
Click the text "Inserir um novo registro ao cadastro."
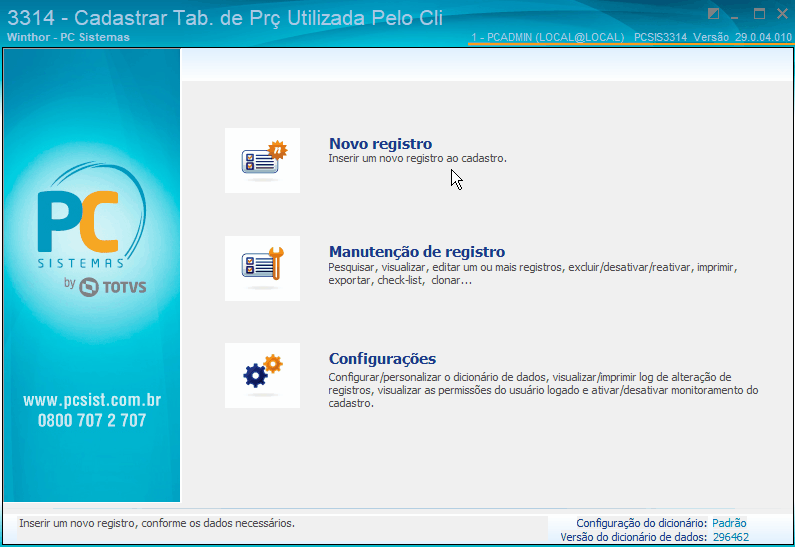pyautogui.click(x=417, y=159)
